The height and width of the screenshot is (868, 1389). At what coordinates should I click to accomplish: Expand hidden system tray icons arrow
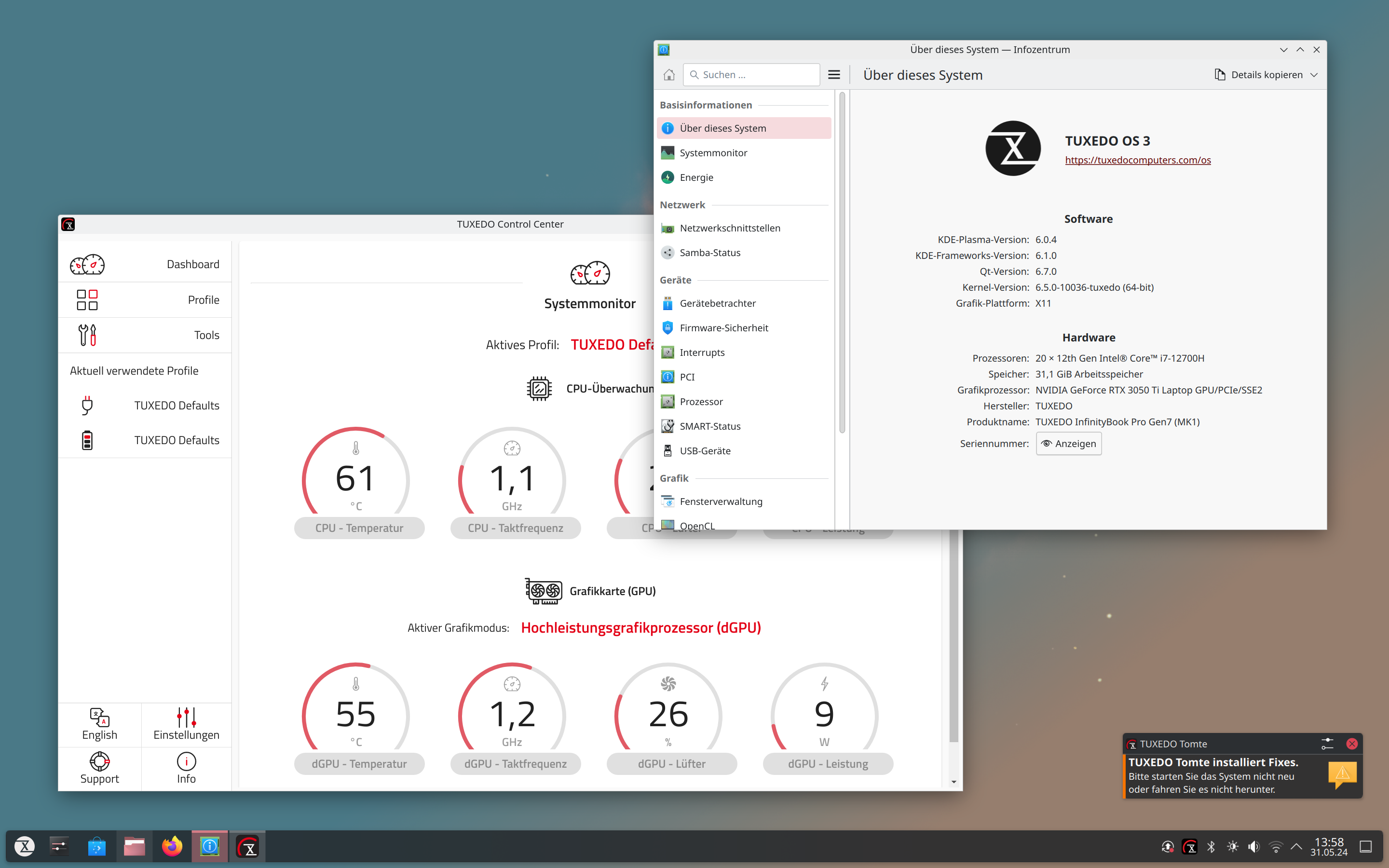tap(1296, 847)
